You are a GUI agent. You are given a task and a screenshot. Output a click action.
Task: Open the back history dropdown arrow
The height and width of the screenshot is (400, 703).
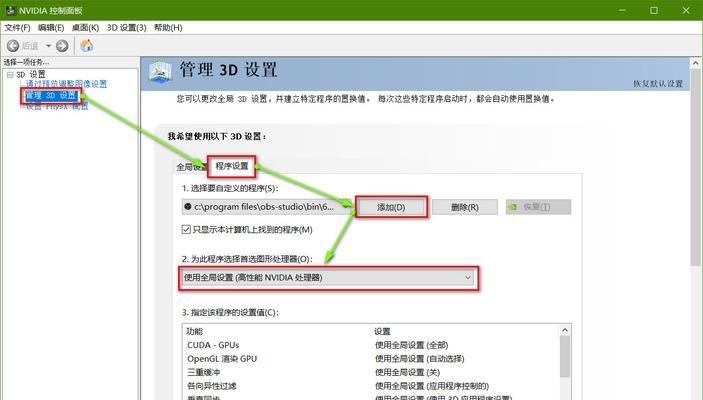tap(48, 45)
